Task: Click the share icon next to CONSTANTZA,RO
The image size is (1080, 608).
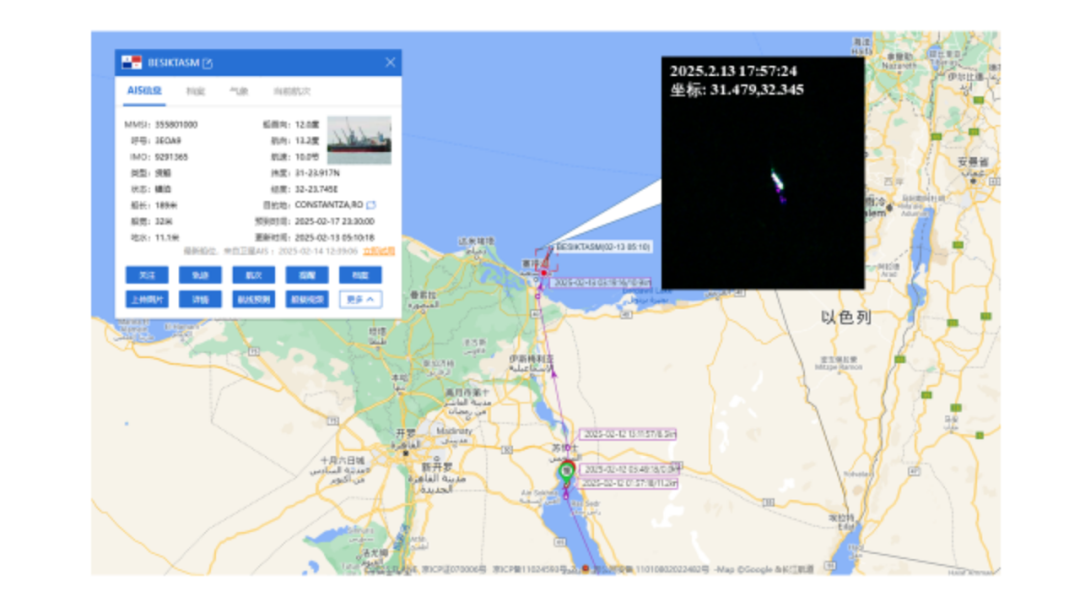Action: [371, 205]
